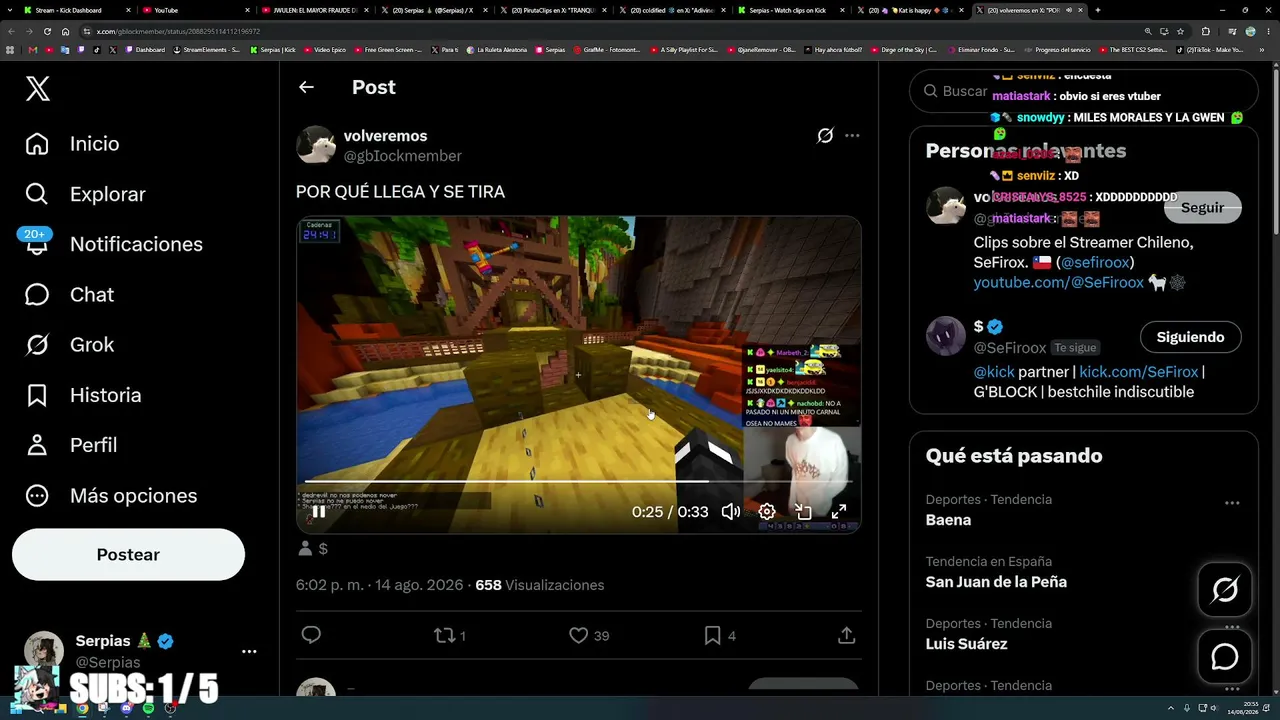
Task: Open Spotify from the taskbar
Action: tap(148, 709)
